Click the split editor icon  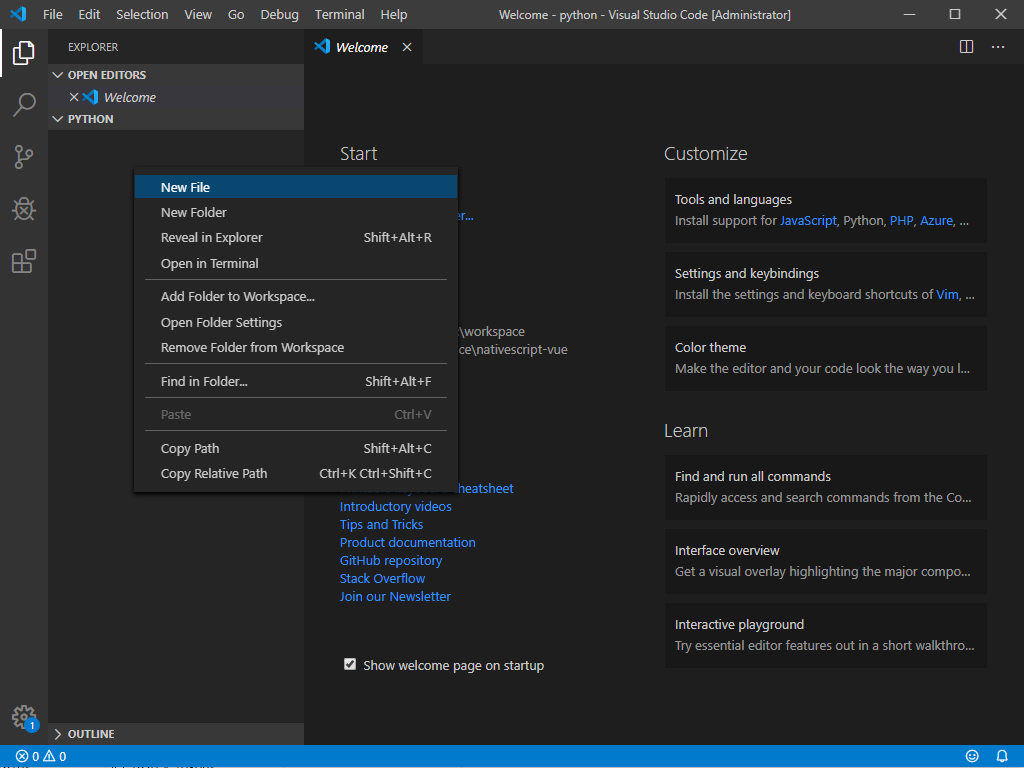(x=966, y=47)
